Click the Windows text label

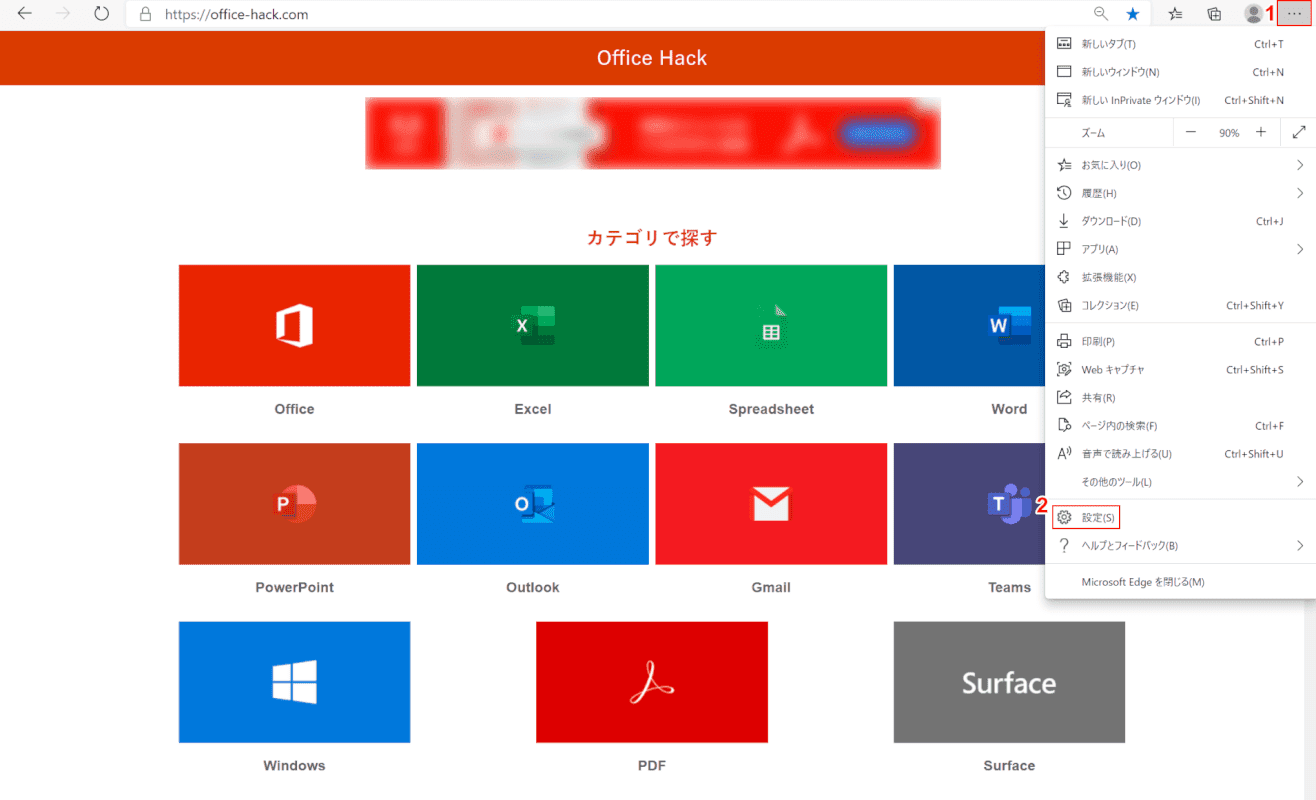pyautogui.click(x=294, y=766)
